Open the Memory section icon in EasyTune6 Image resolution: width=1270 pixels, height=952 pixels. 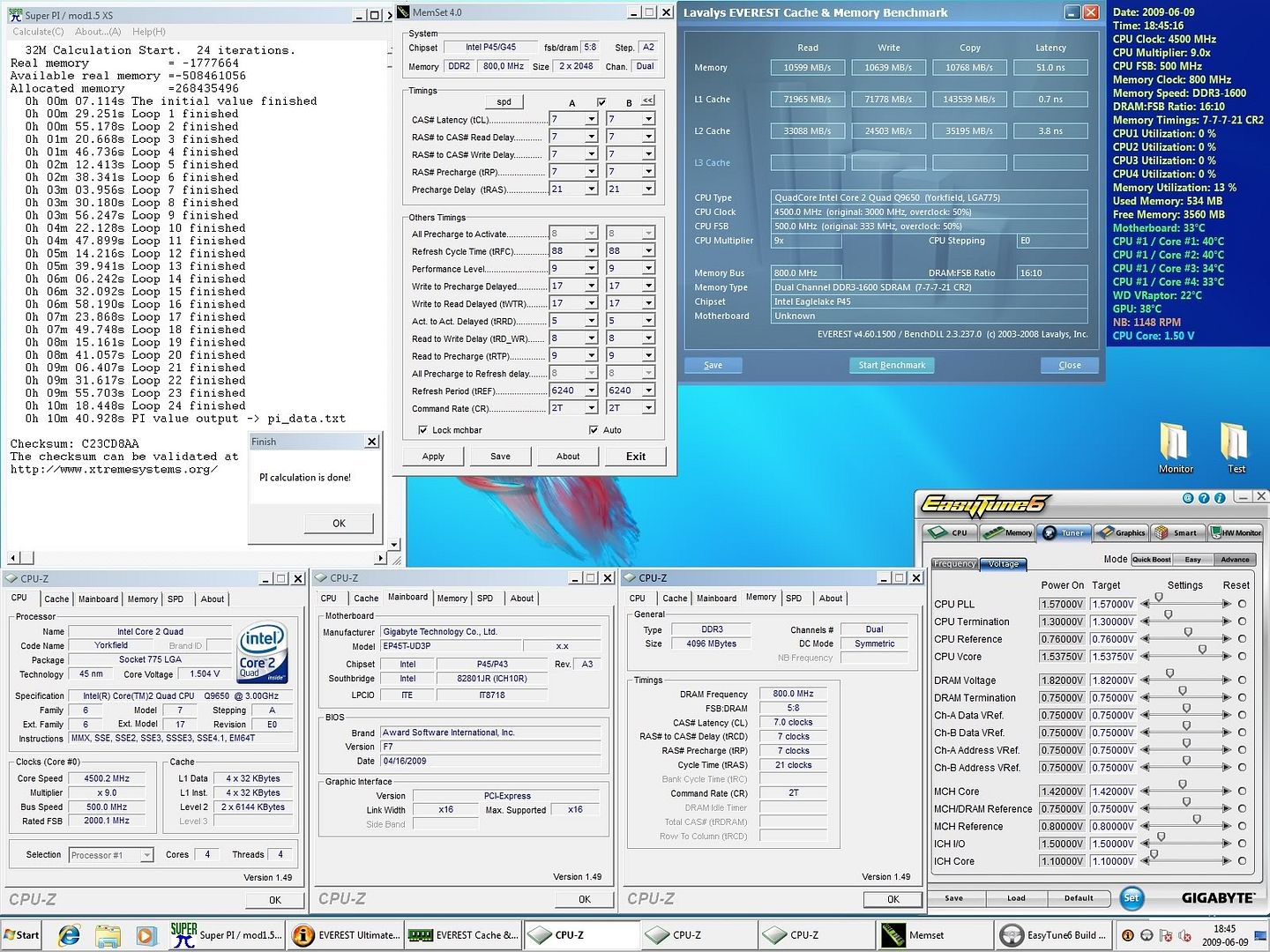1007,532
